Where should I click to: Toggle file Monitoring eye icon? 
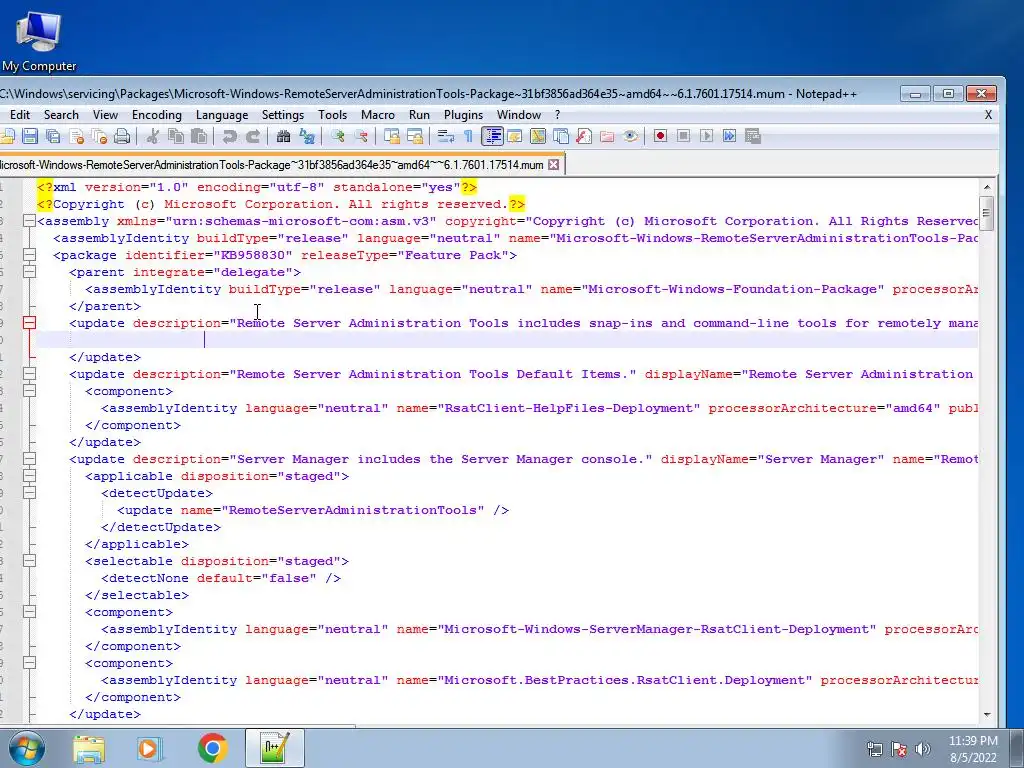(630, 136)
